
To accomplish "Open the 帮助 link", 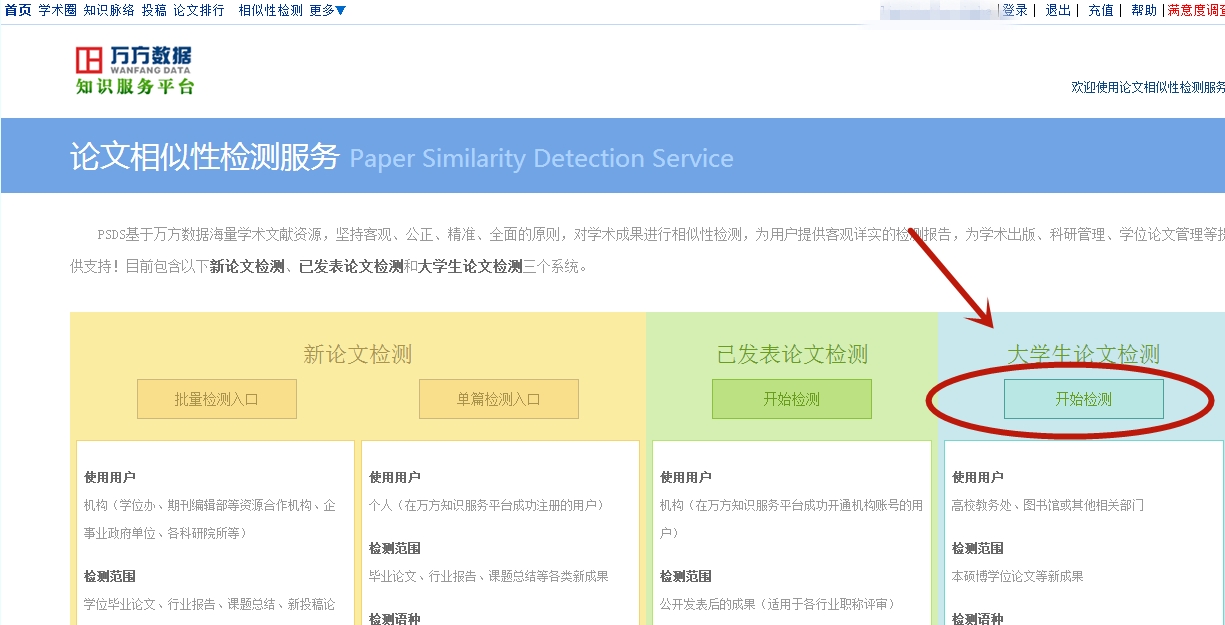I will pos(1144,10).
